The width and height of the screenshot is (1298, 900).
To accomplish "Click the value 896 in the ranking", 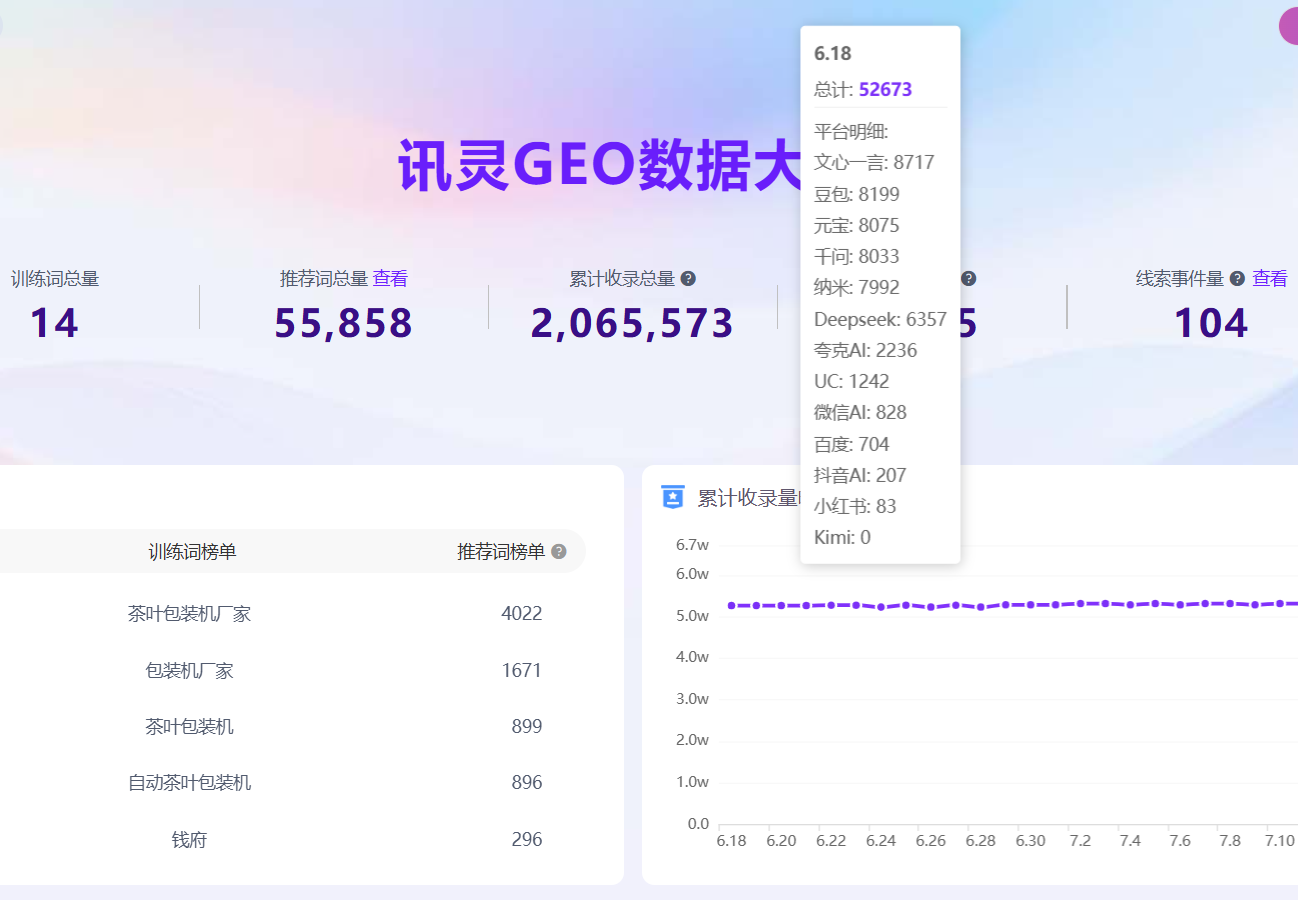I will point(527,782).
